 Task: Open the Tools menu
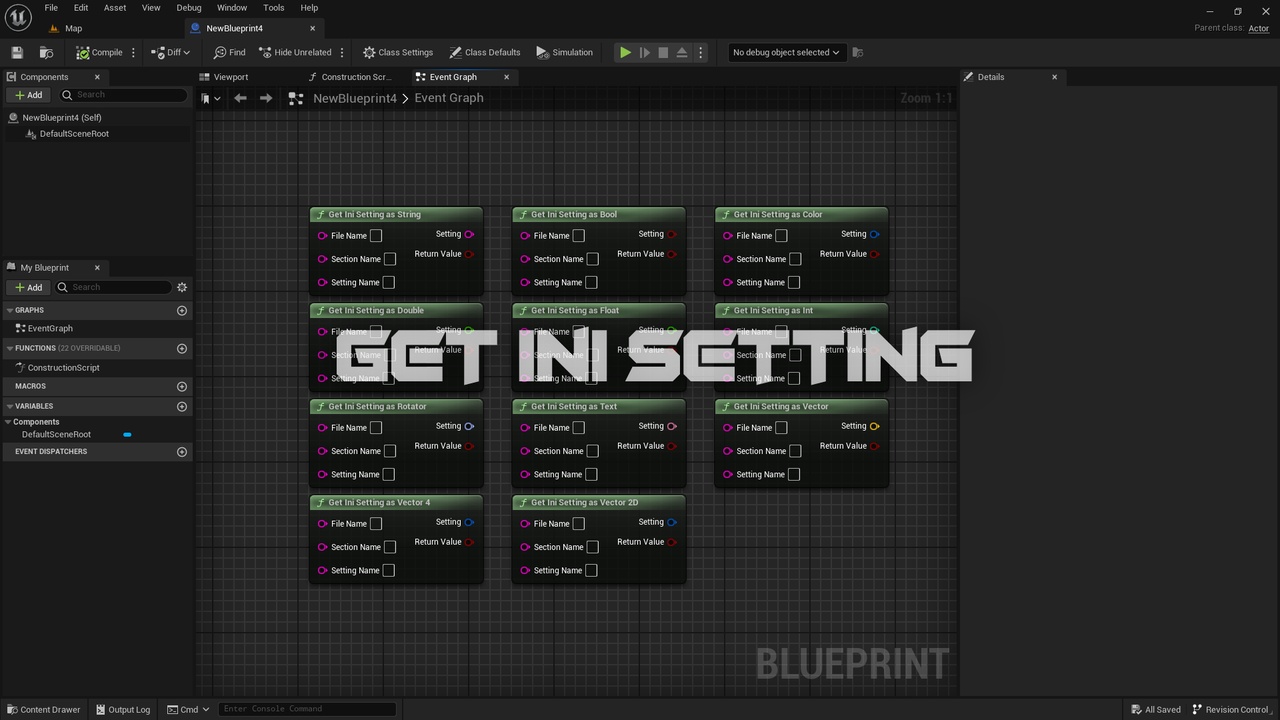(x=274, y=7)
